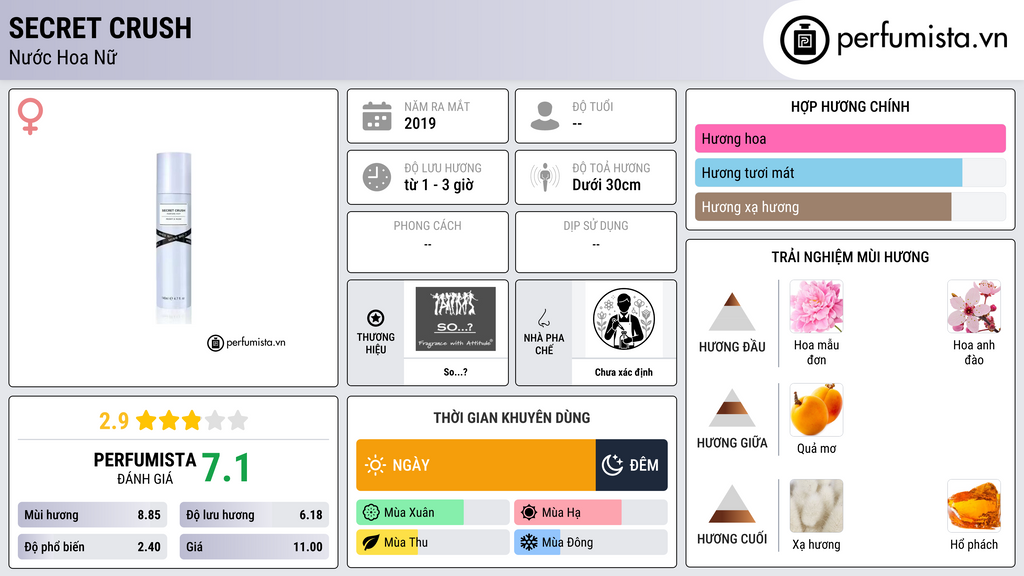Image resolution: width=1024 pixels, height=576 pixels.
Task: Click the Hương cuối pyramid icon
Action: [732, 504]
